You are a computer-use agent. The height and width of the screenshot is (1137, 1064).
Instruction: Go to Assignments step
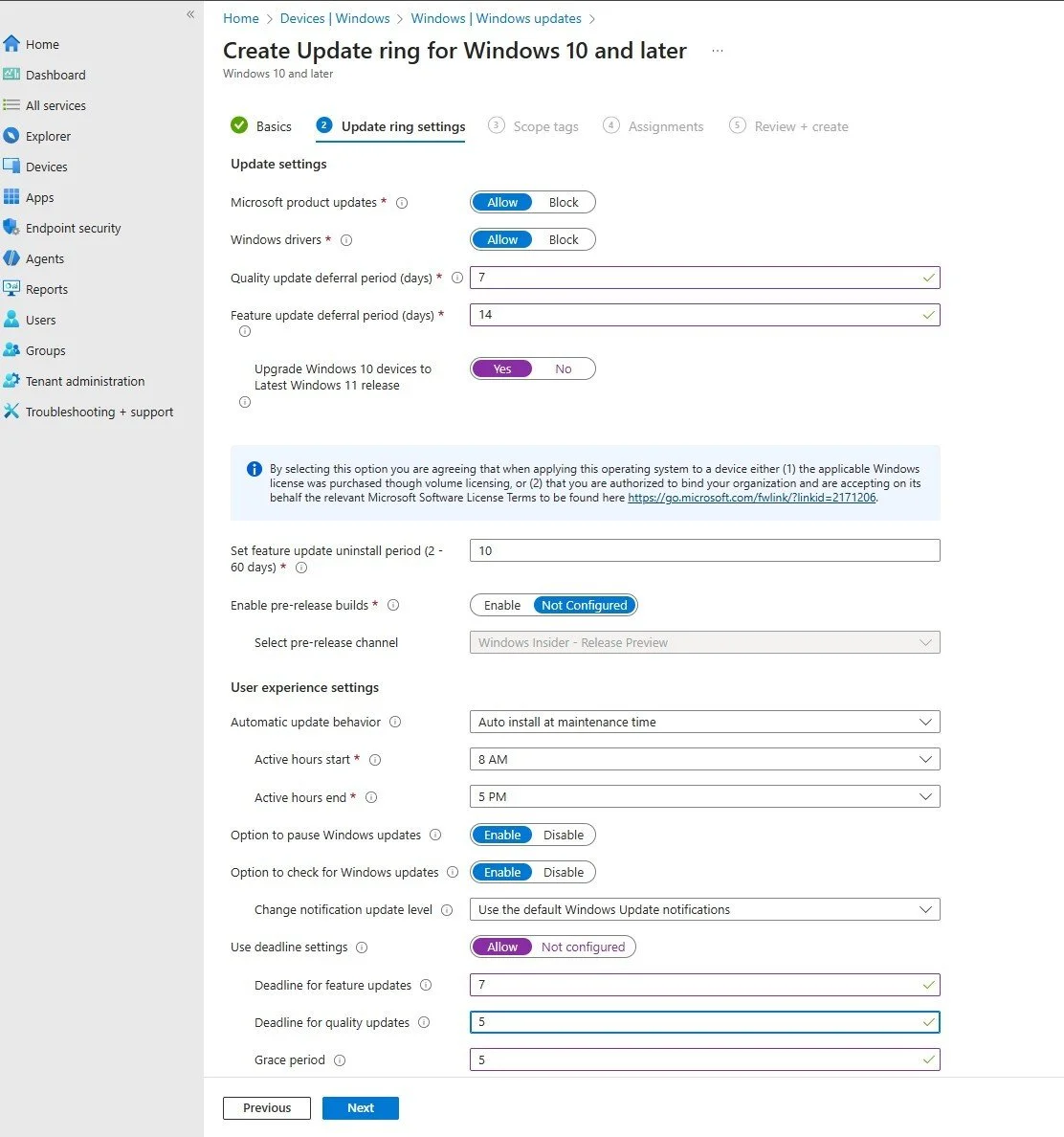click(654, 126)
